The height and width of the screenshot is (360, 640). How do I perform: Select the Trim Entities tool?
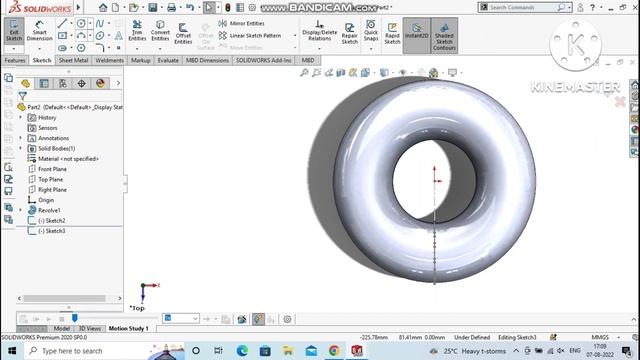point(137,31)
